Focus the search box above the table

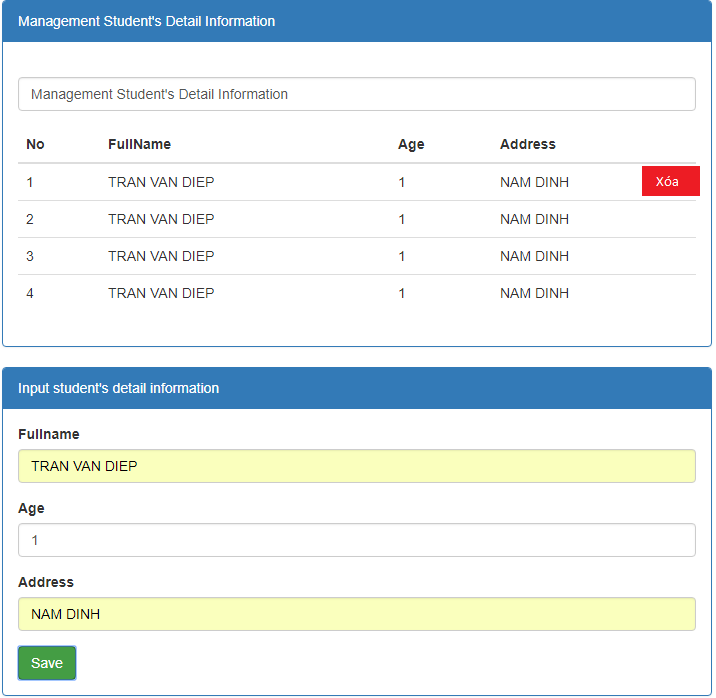click(356, 94)
